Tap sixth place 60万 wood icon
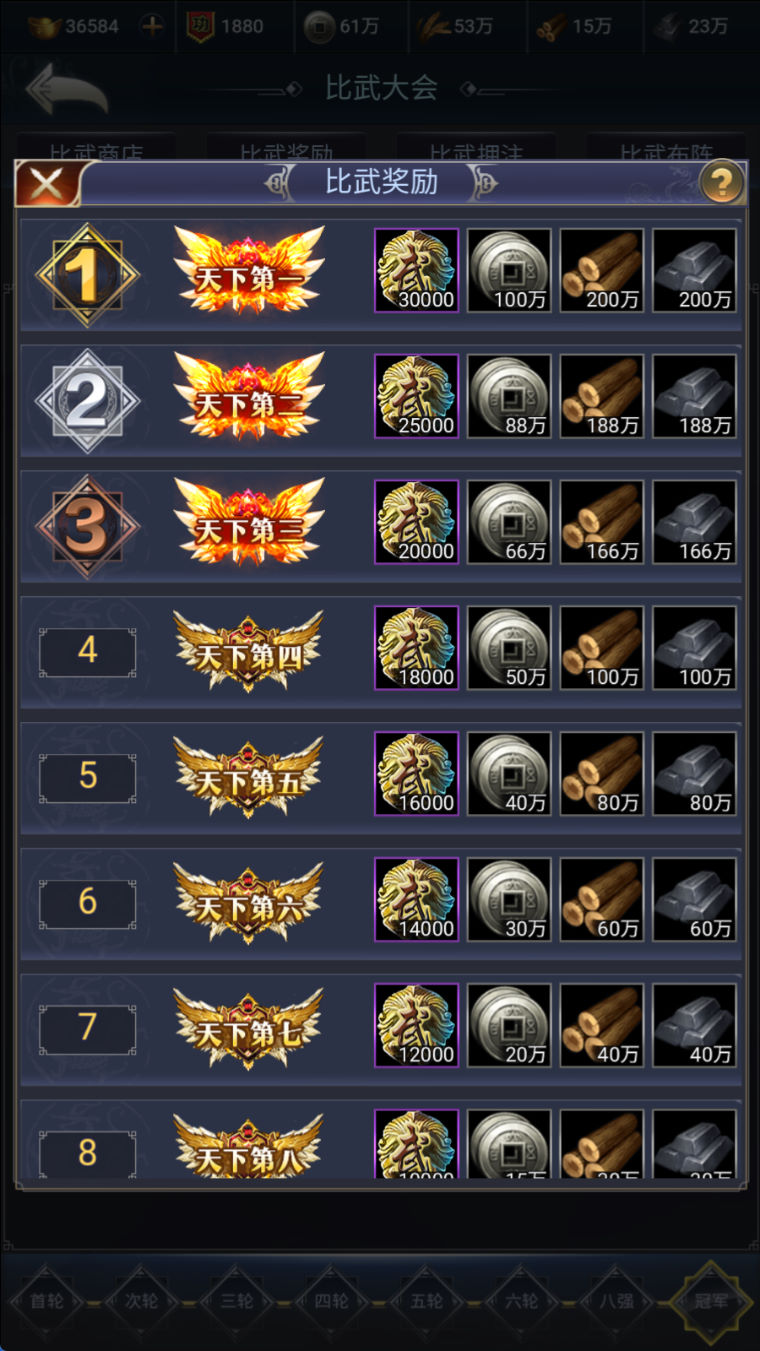Image resolution: width=760 pixels, height=1351 pixels. [602, 901]
